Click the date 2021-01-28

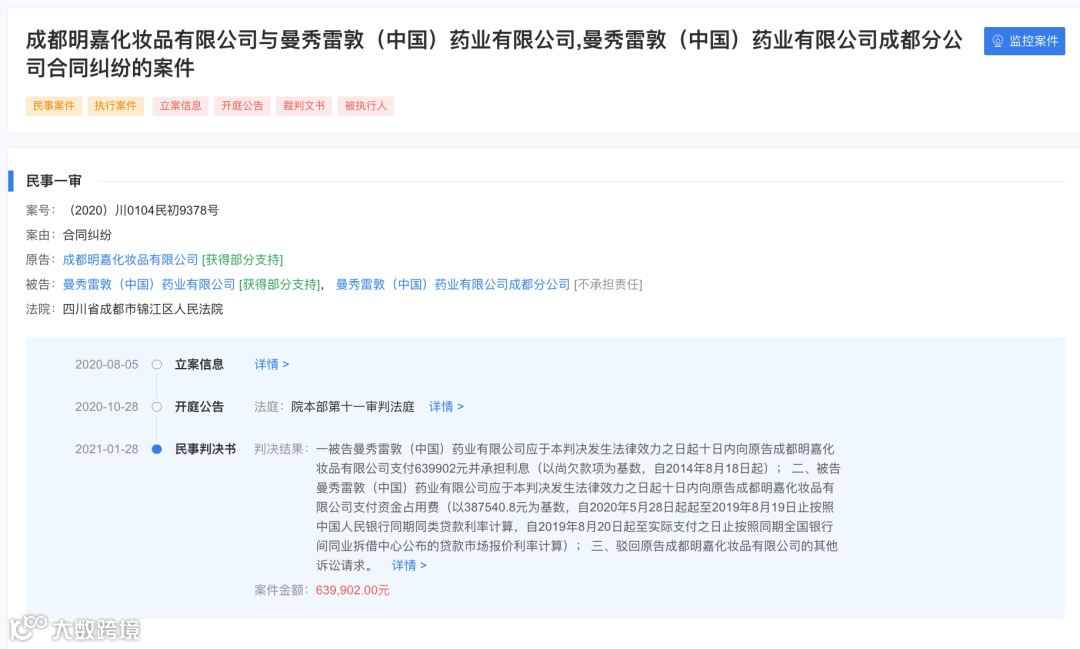click(x=107, y=449)
